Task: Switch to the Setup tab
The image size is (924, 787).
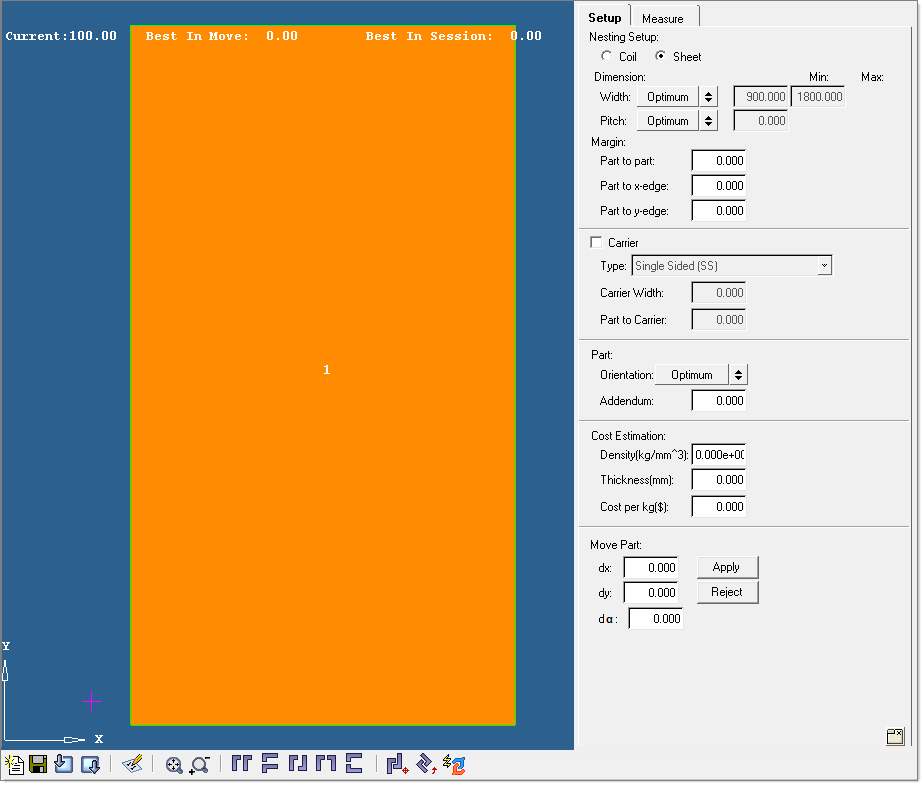Action: click(x=605, y=17)
